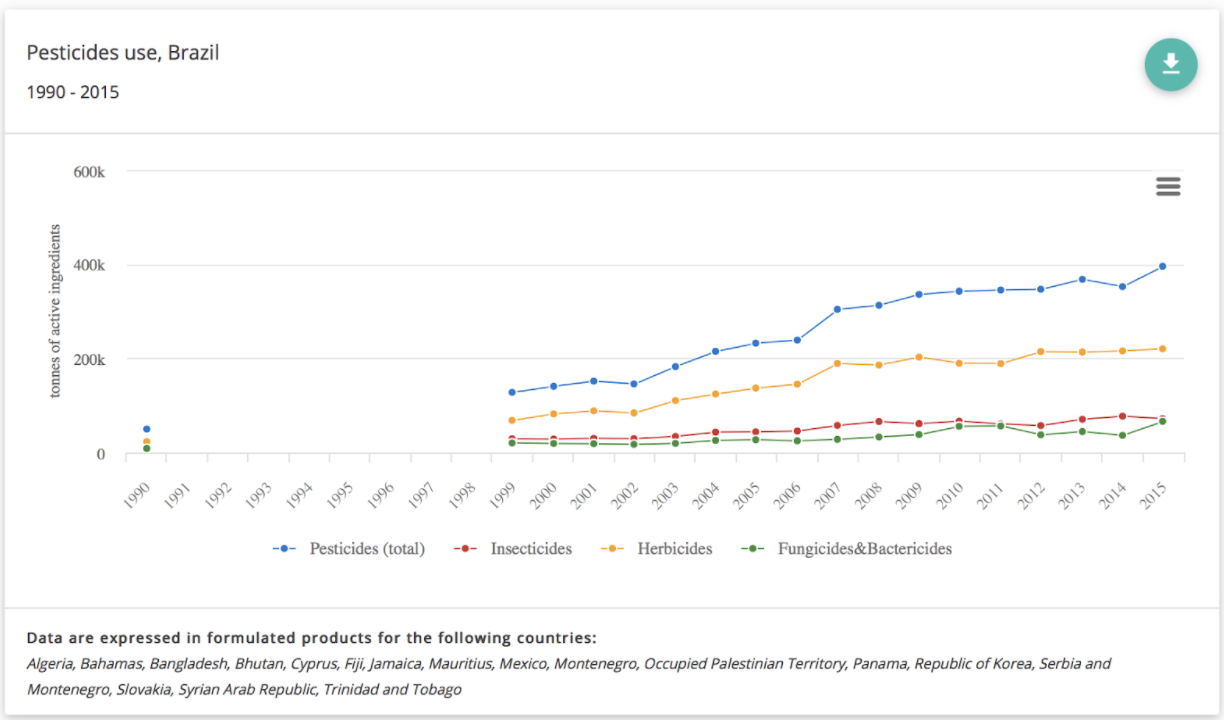This screenshot has width=1226, height=720.
Task: Open the chart hamburger context menu
Action: click(1168, 186)
